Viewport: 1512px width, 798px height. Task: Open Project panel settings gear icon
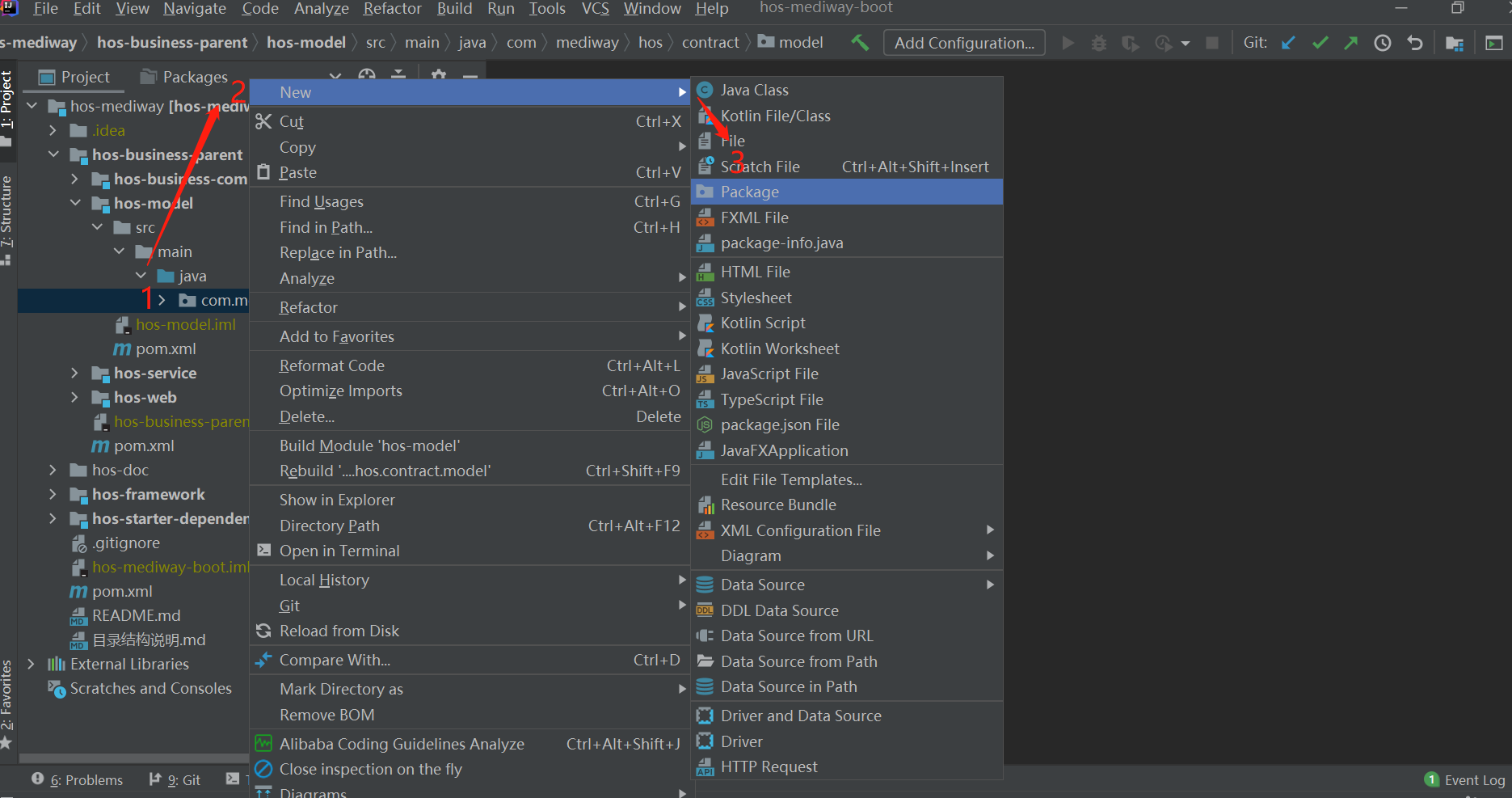[x=439, y=75]
